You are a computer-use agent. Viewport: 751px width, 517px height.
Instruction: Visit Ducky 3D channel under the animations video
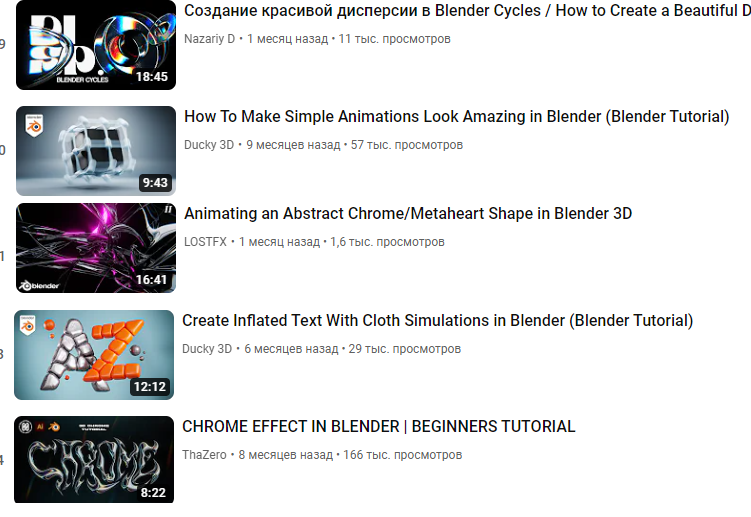coord(209,145)
